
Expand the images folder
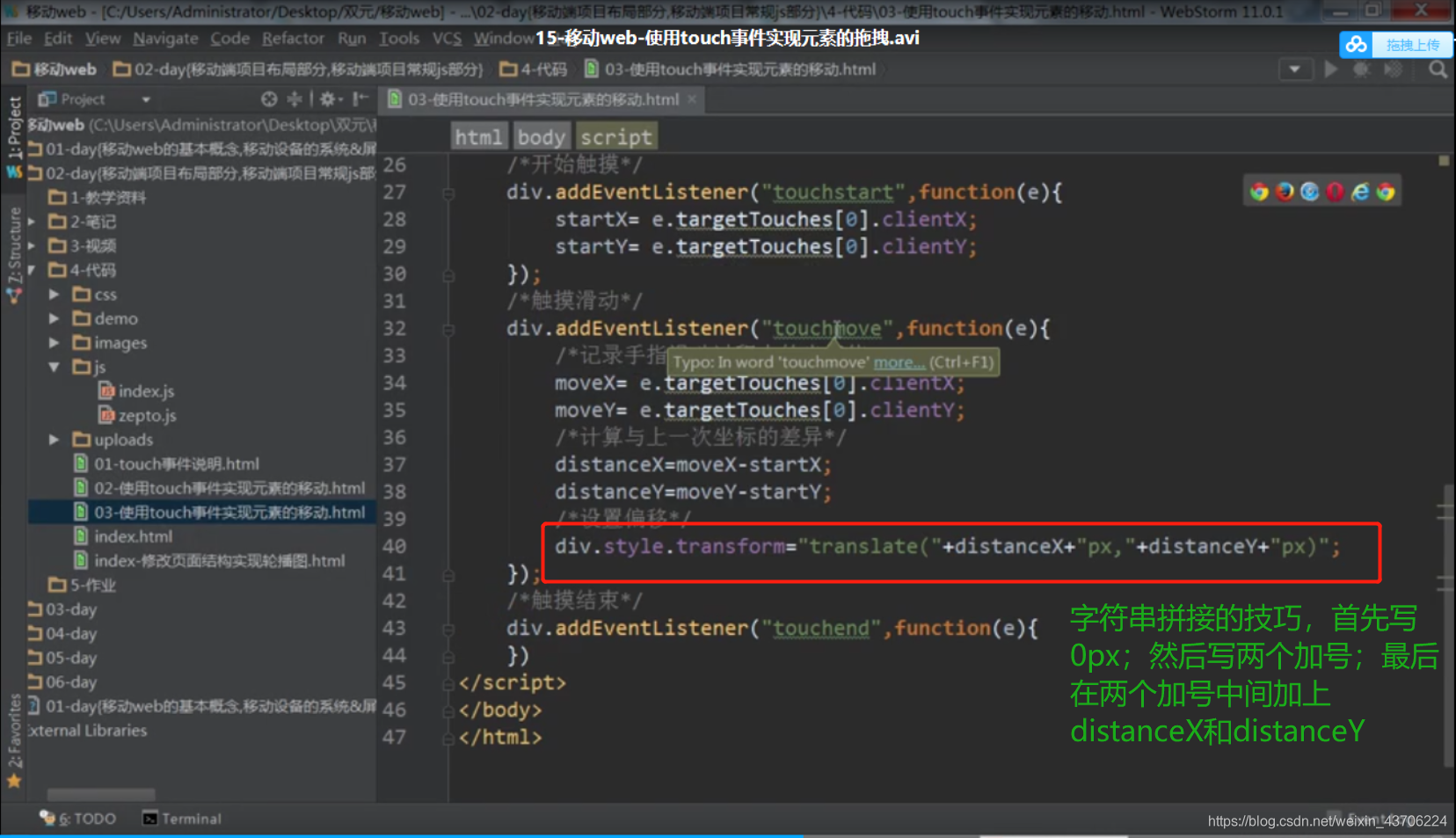point(55,343)
